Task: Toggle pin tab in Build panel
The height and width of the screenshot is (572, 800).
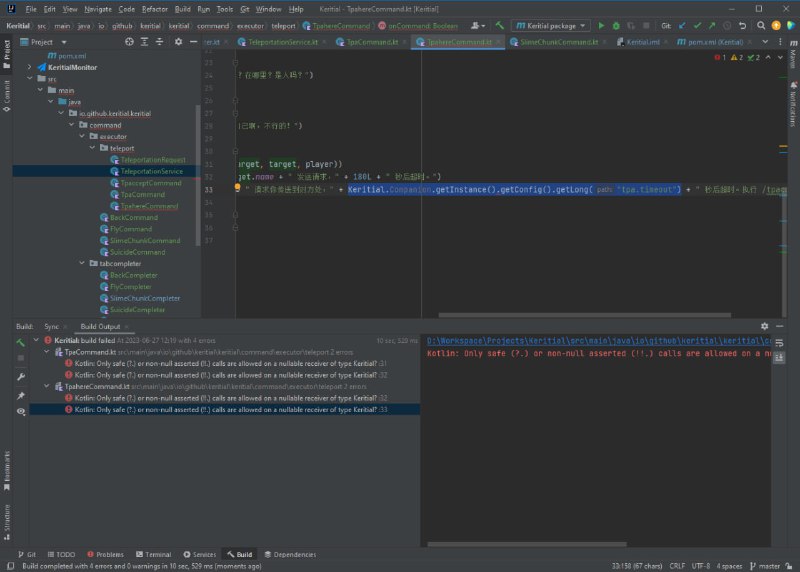Action: [20, 395]
